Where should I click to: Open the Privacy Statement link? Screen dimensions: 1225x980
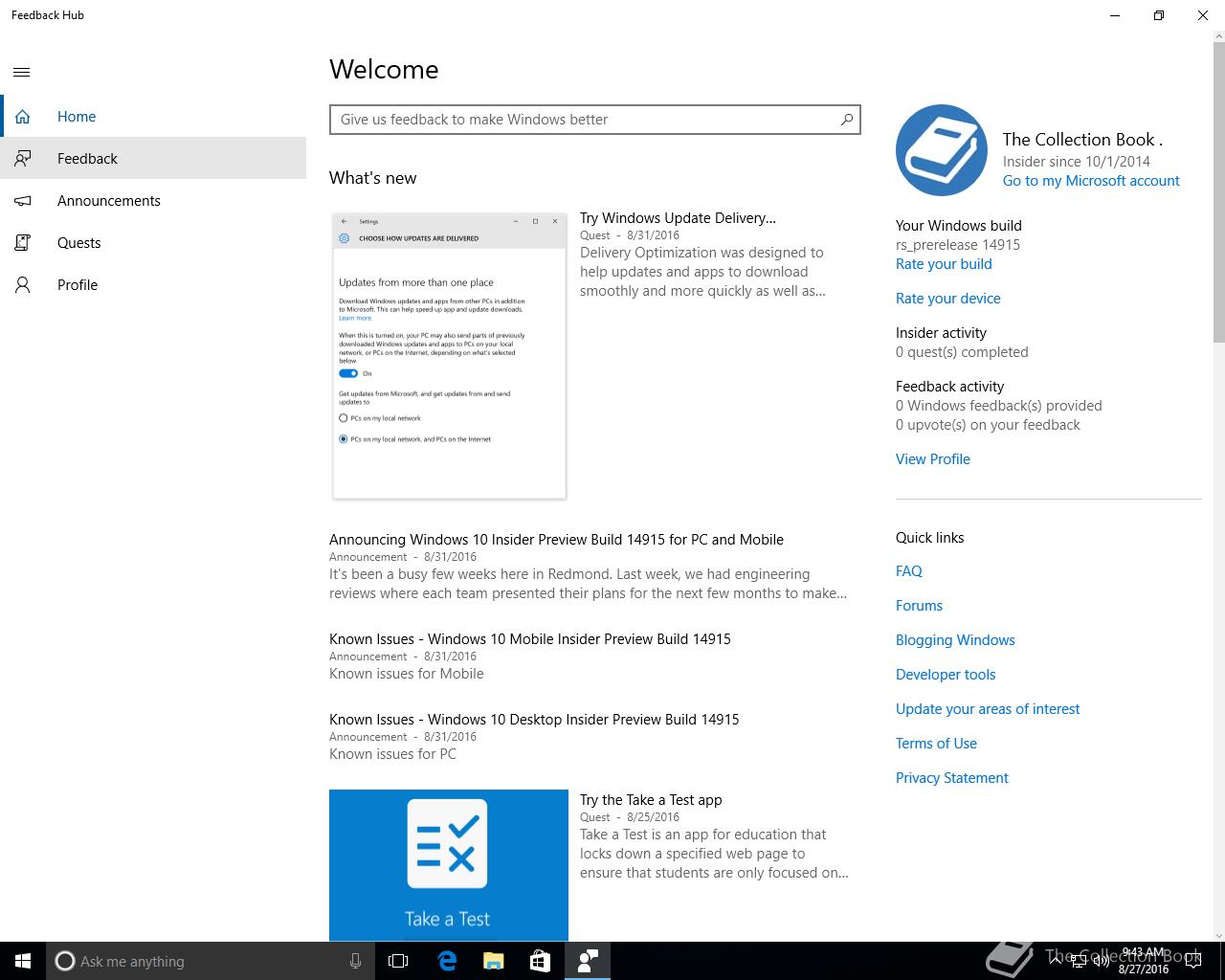click(952, 778)
